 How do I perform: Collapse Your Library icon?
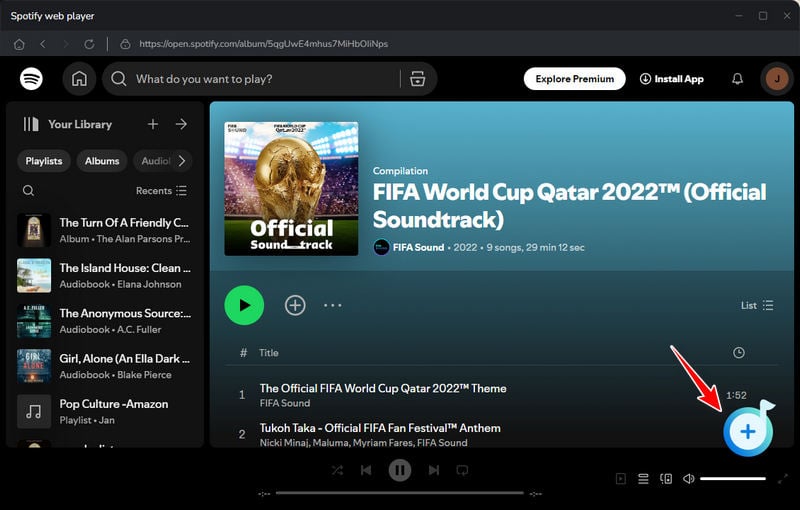31,124
